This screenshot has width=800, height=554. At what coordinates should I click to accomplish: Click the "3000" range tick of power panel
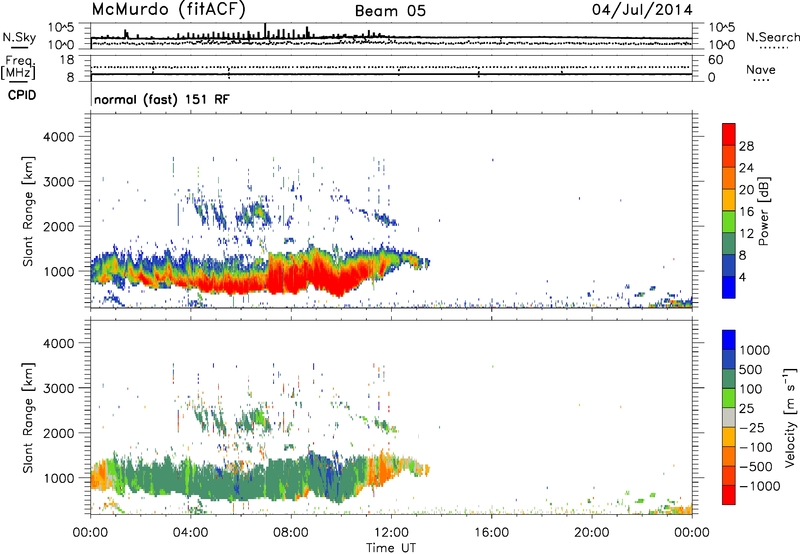(x=58, y=182)
